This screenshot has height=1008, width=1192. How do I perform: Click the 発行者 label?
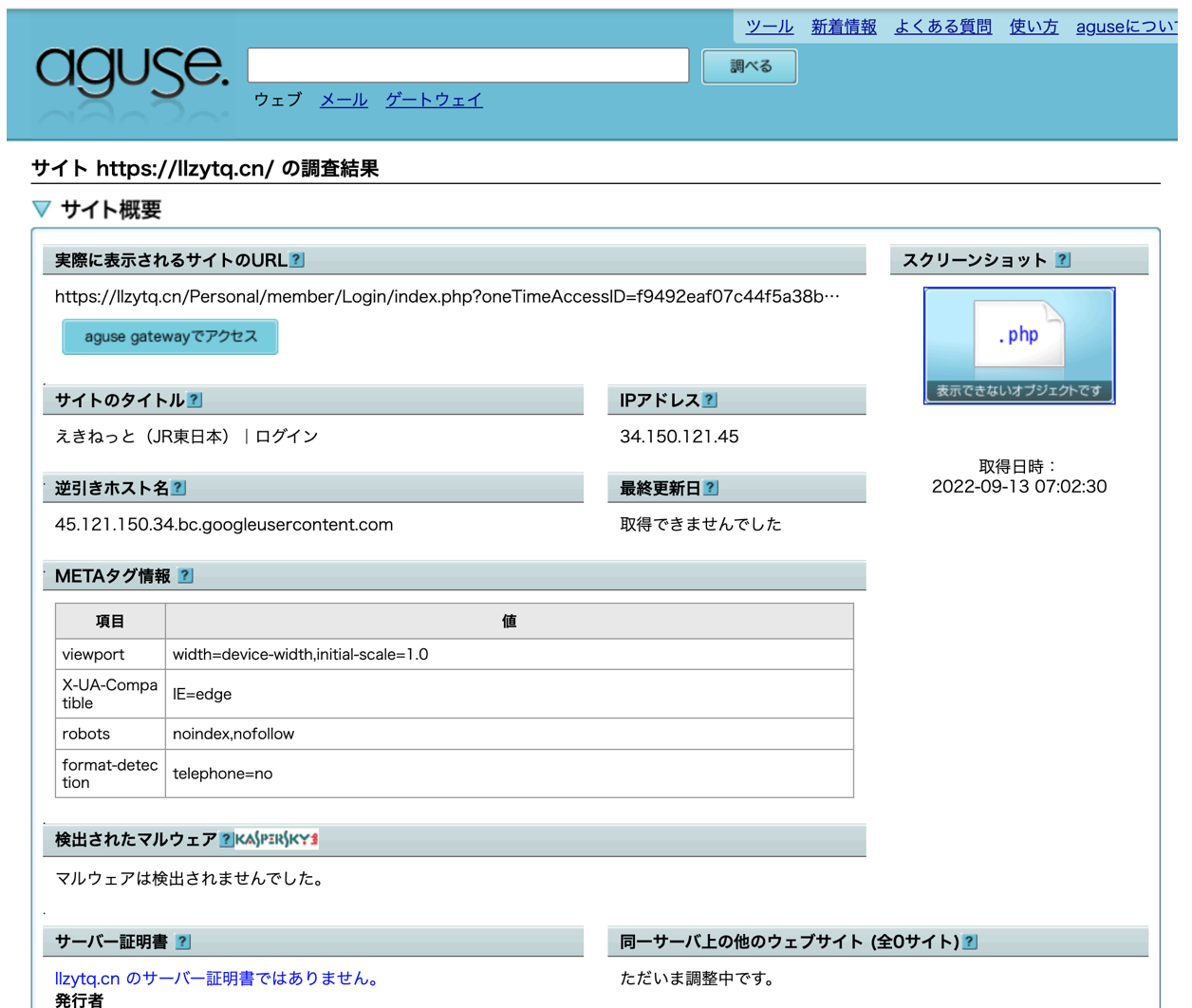coord(79,999)
